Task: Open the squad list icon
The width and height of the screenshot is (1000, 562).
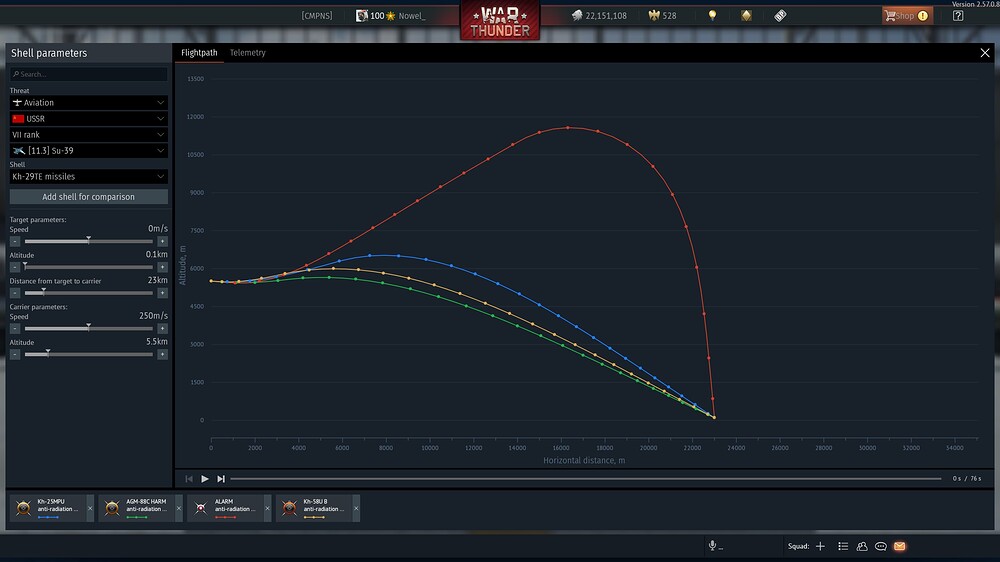Action: [x=842, y=546]
